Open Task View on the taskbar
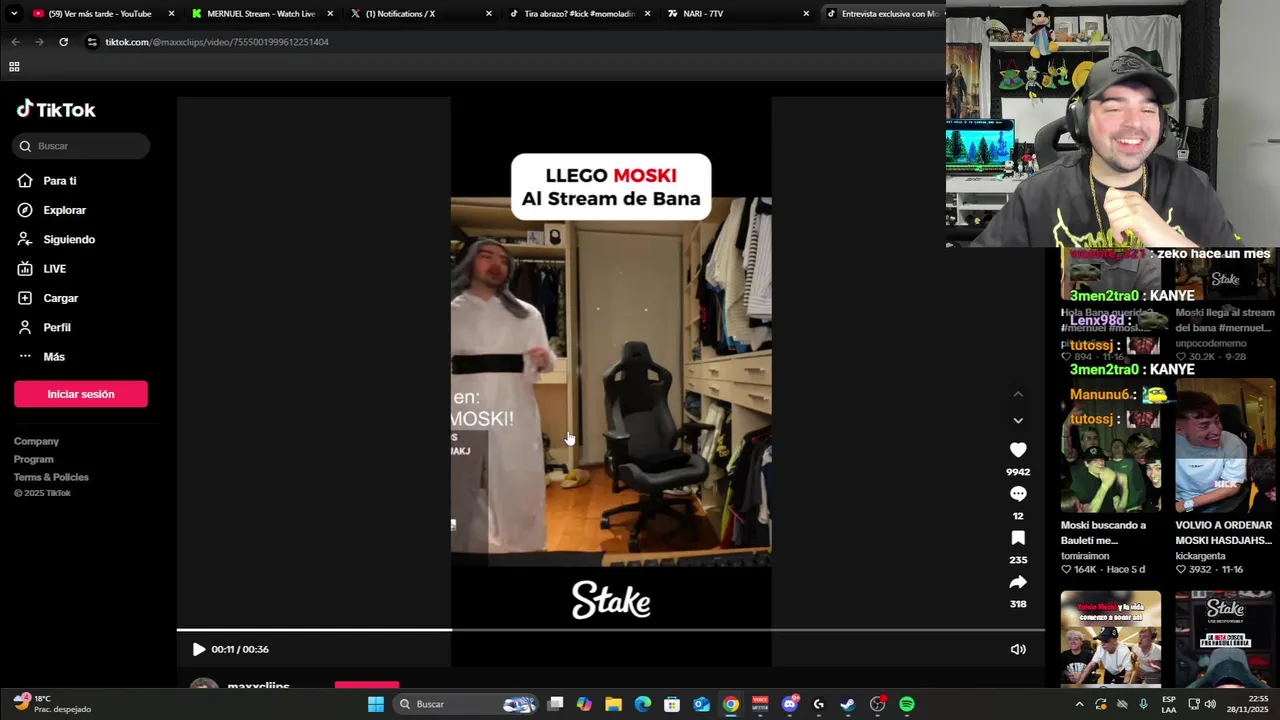This screenshot has height=720, width=1280. (556, 704)
